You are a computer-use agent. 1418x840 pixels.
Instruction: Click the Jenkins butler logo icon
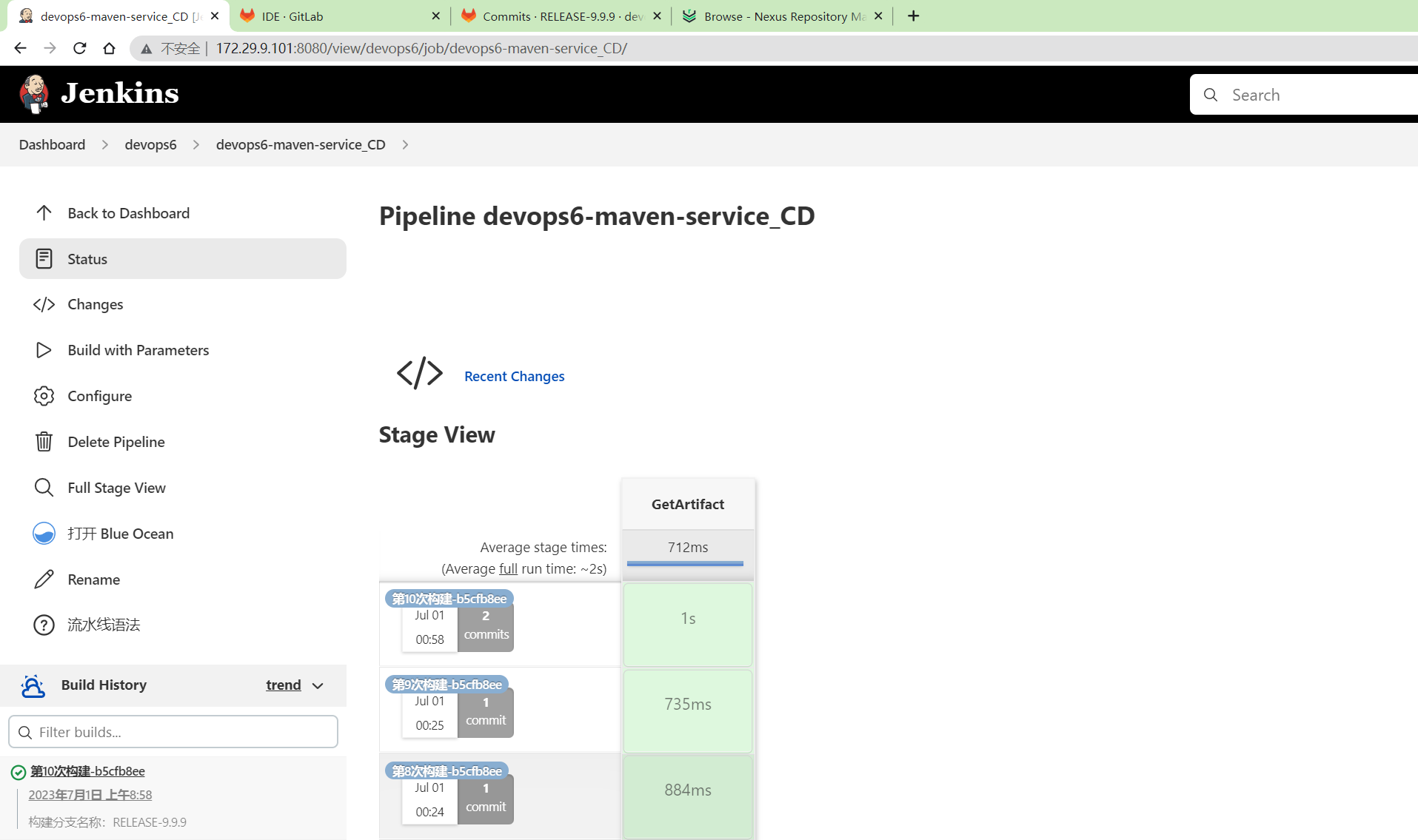tap(33, 94)
